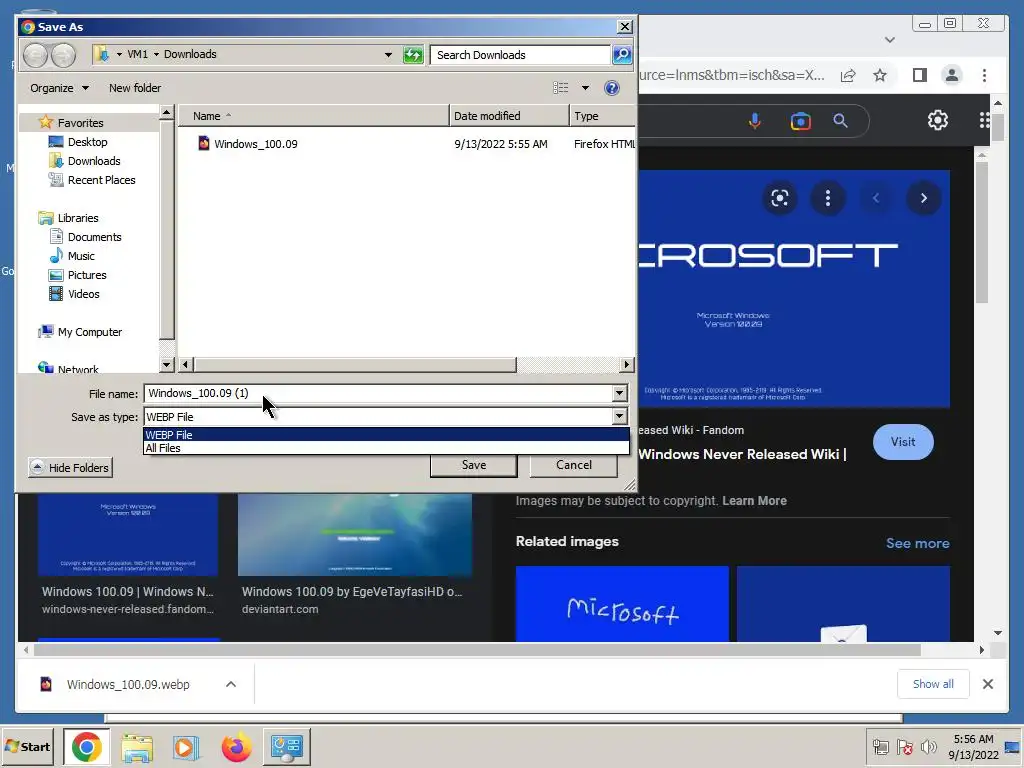Choose WEBP File from the type list
Viewport: 1024px width, 768px height.
(386, 435)
